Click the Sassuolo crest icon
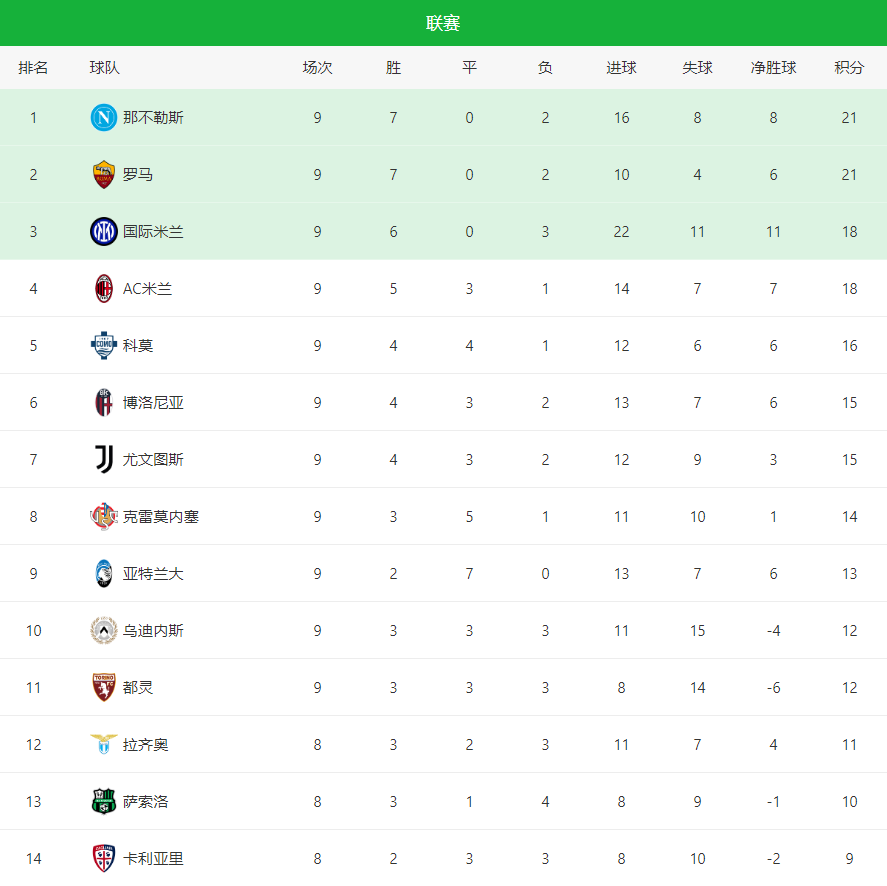This screenshot has width=887, height=886. [x=104, y=802]
